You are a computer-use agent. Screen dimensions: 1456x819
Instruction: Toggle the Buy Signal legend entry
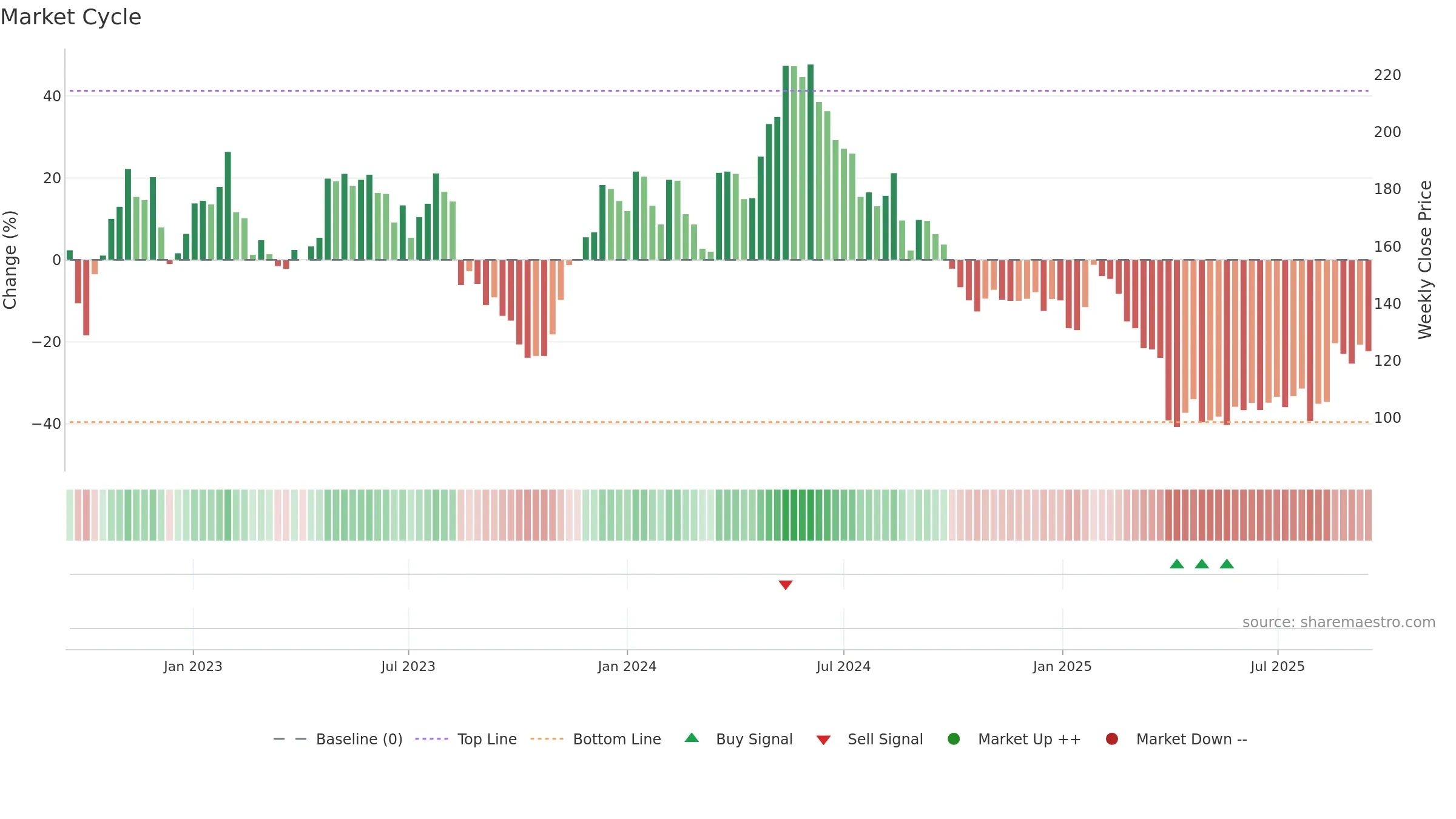click(738, 739)
